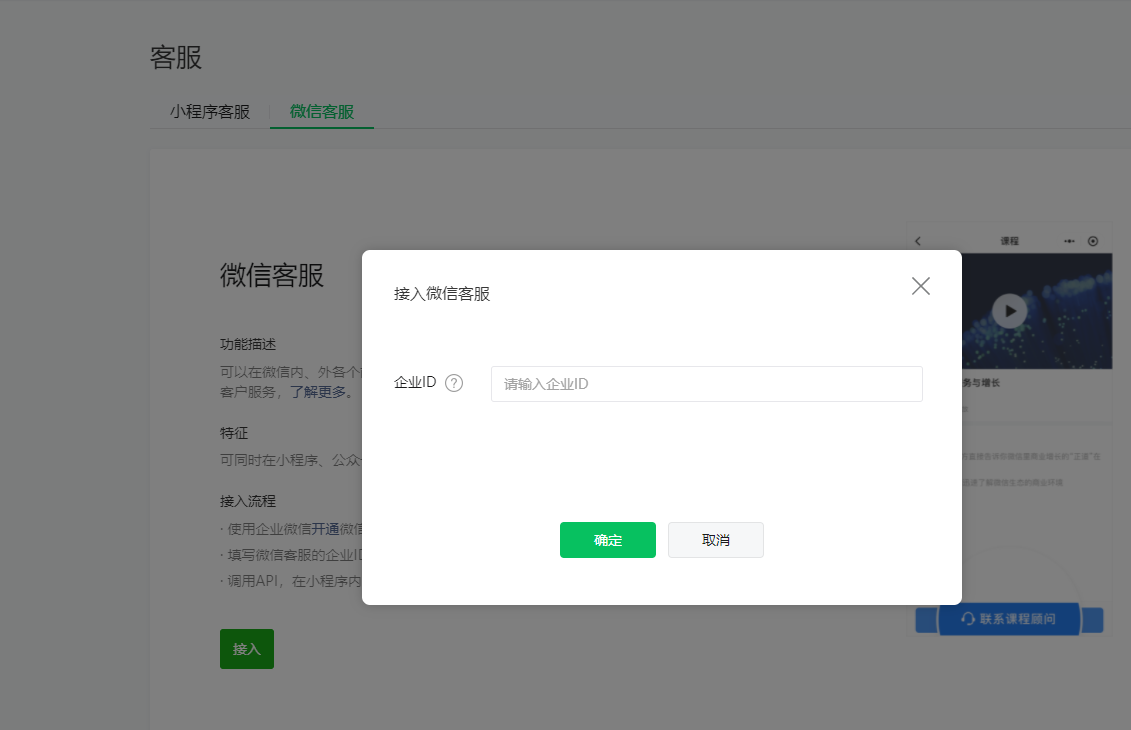Switch to the 小程序客服 tab

(x=210, y=112)
